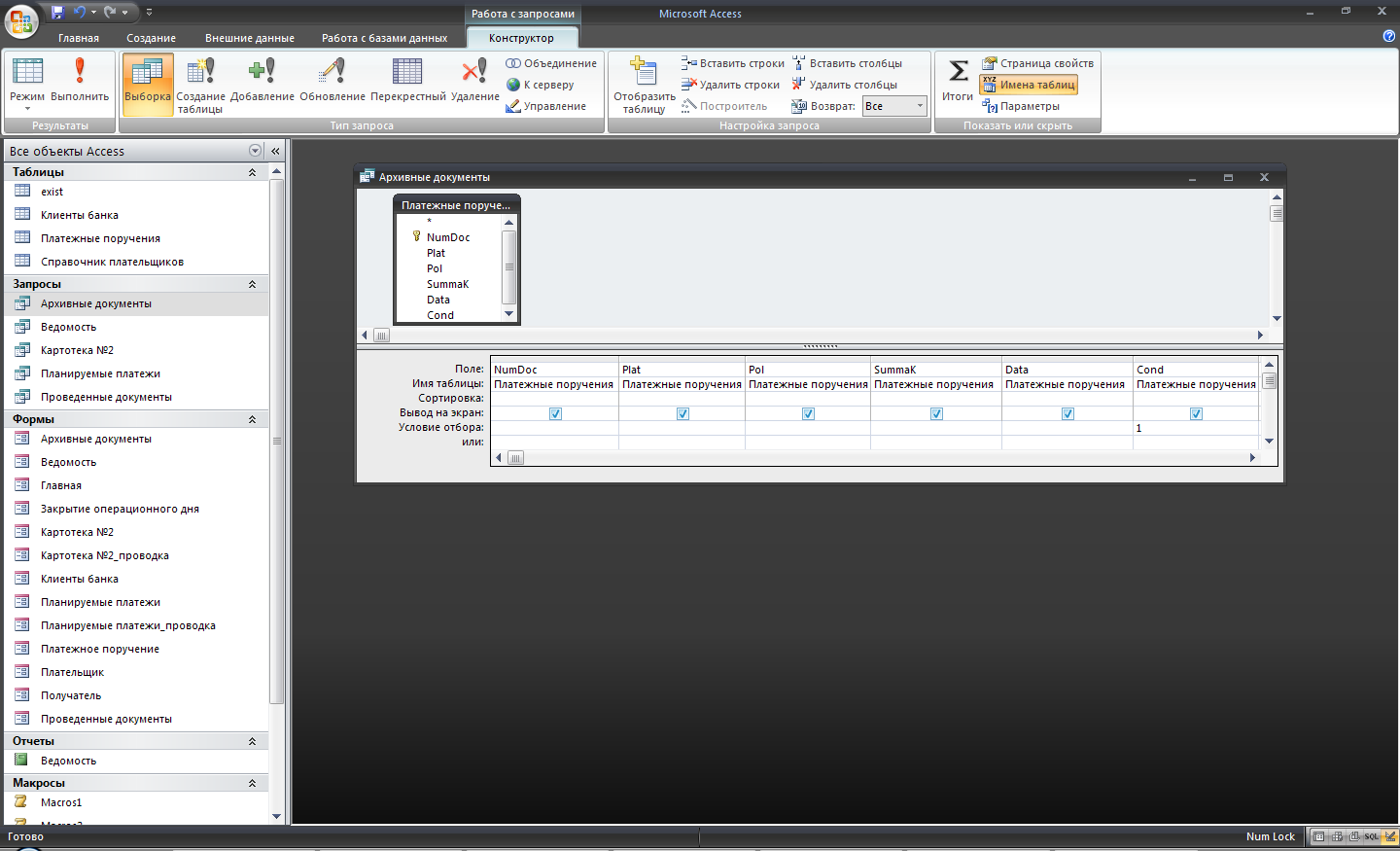The image size is (1400, 851).
Task: Open the Внешние данные ribbon tab
Action: 250,38
